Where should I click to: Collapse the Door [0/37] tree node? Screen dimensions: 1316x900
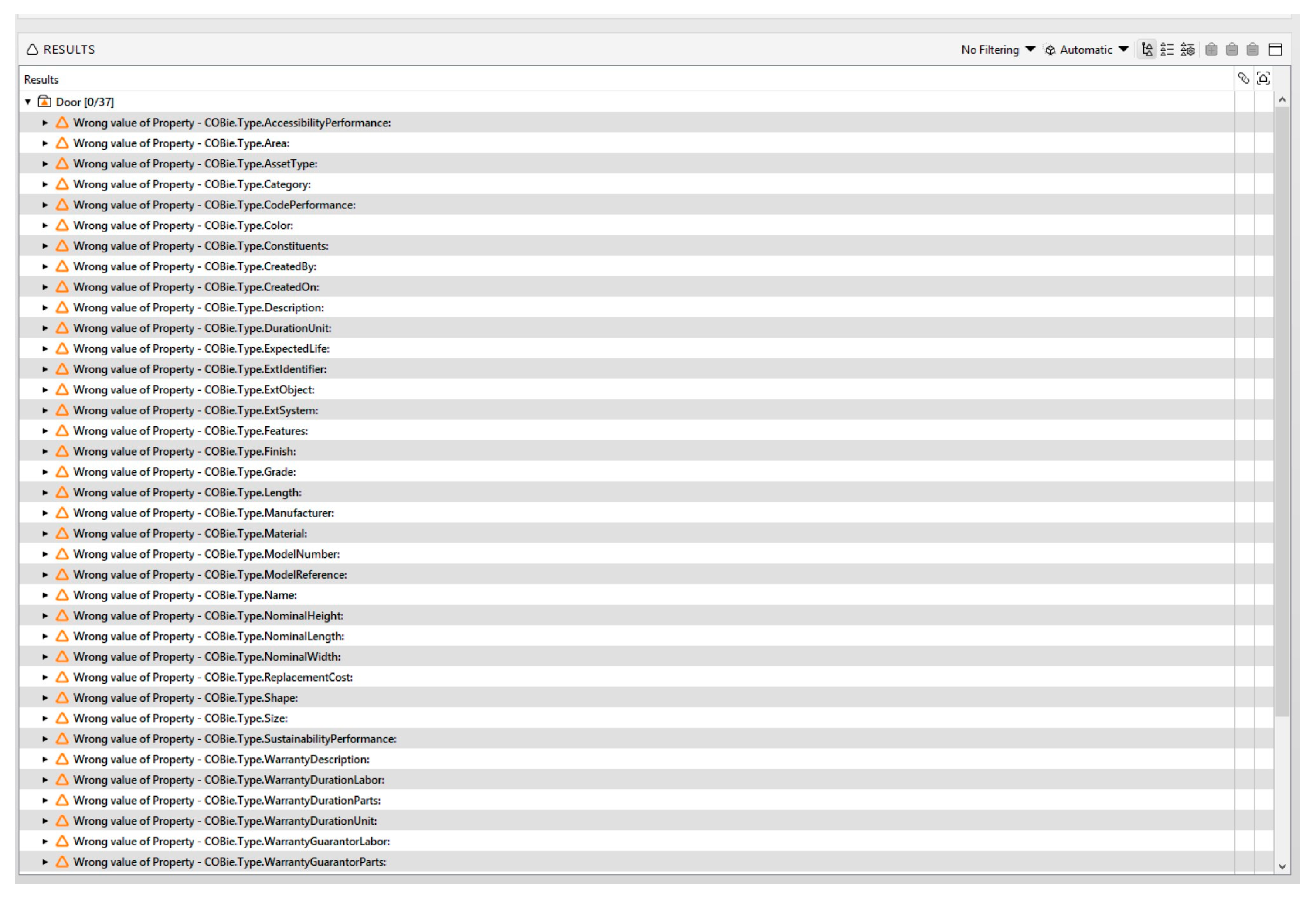pyautogui.click(x=28, y=102)
